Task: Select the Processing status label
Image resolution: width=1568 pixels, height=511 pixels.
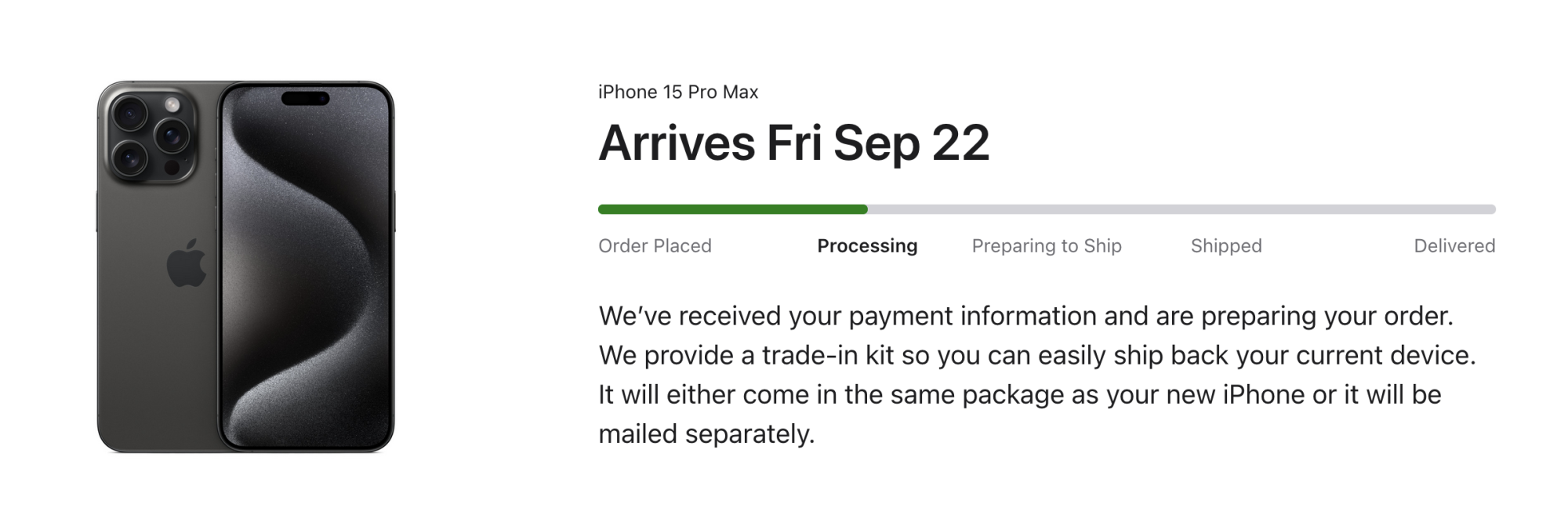Action: (867, 246)
